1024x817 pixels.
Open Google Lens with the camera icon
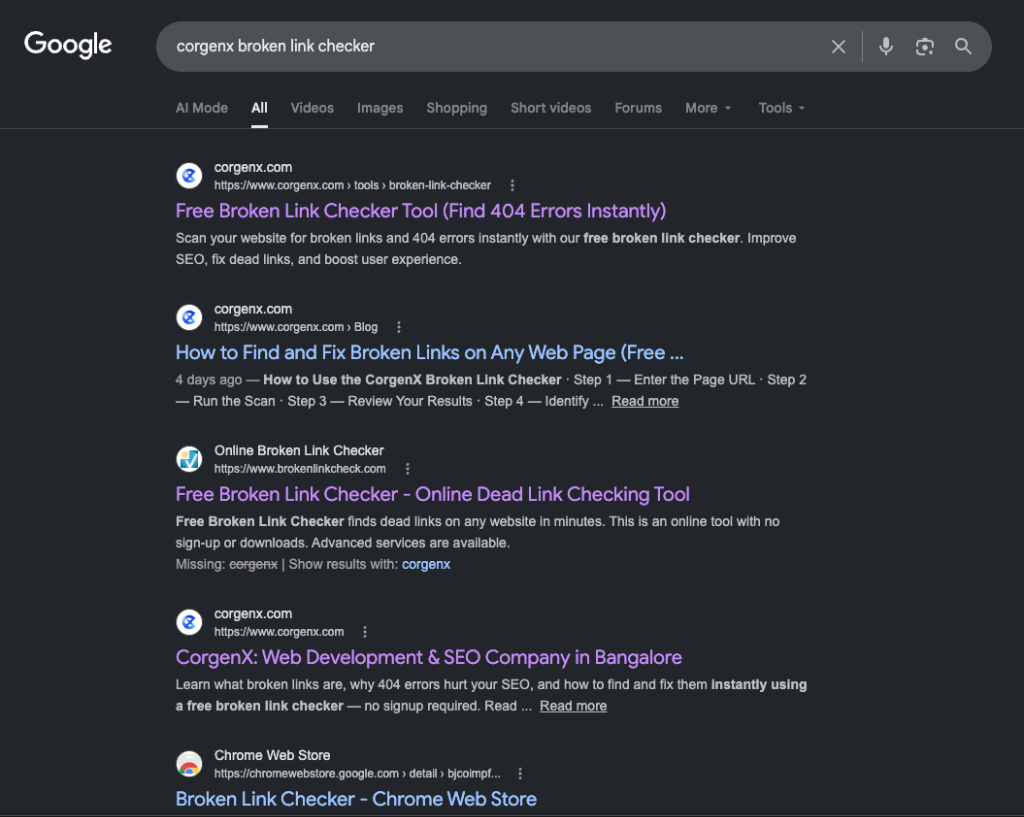[924, 46]
